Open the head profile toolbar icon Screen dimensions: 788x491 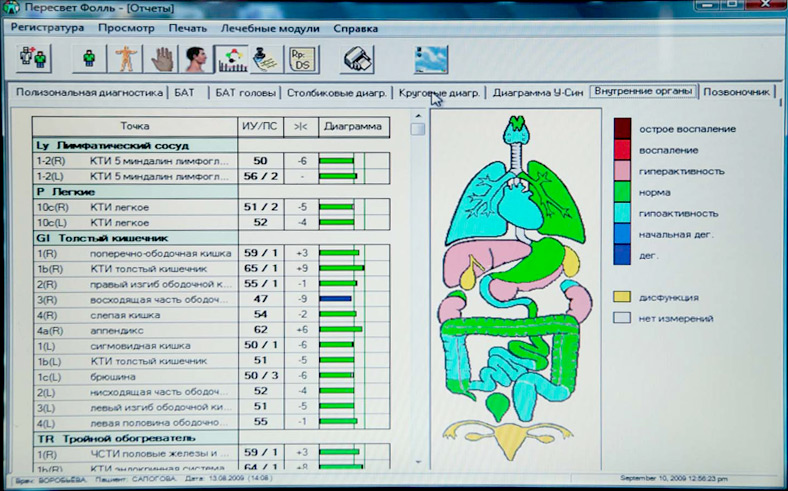point(196,59)
